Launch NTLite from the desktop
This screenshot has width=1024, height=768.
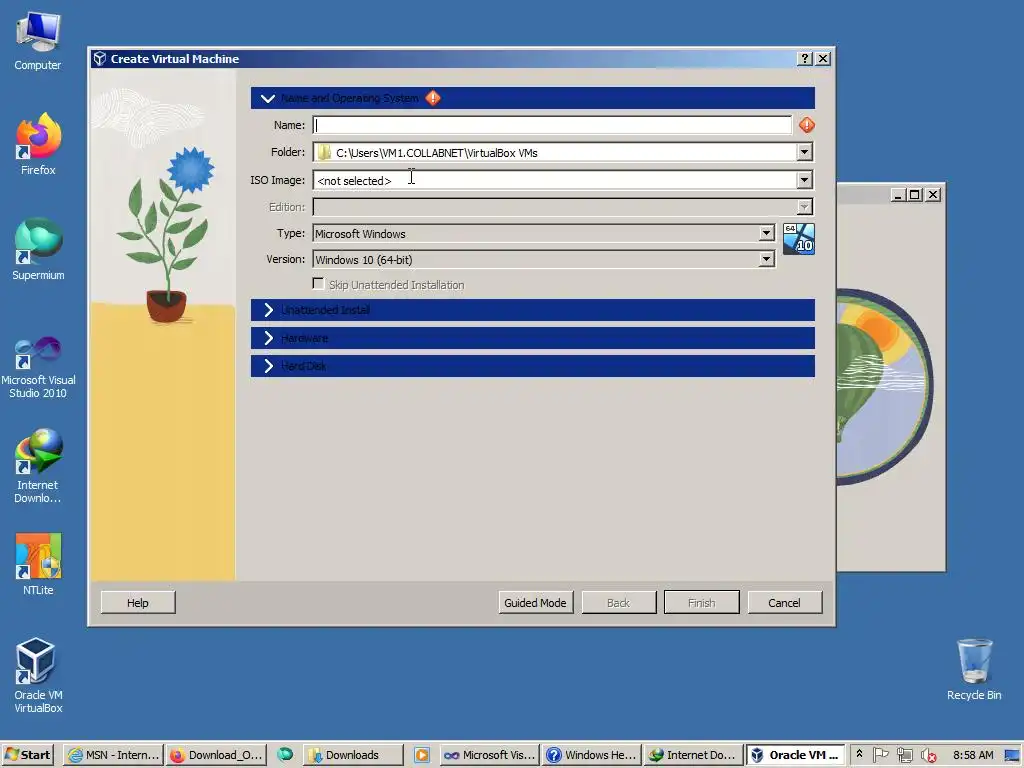[38, 564]
